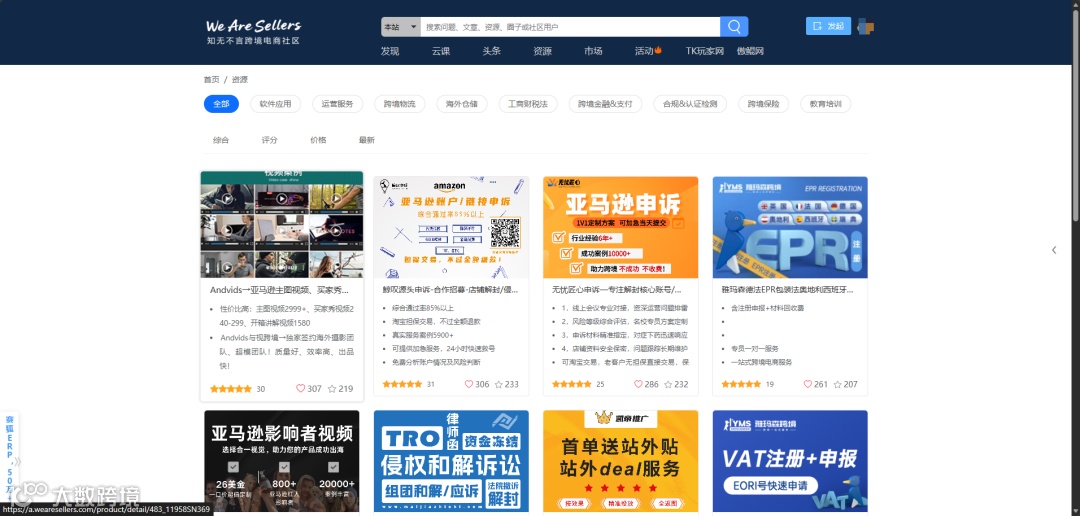Sort results by 评分

pyautogui.click(x=269, y=140)
